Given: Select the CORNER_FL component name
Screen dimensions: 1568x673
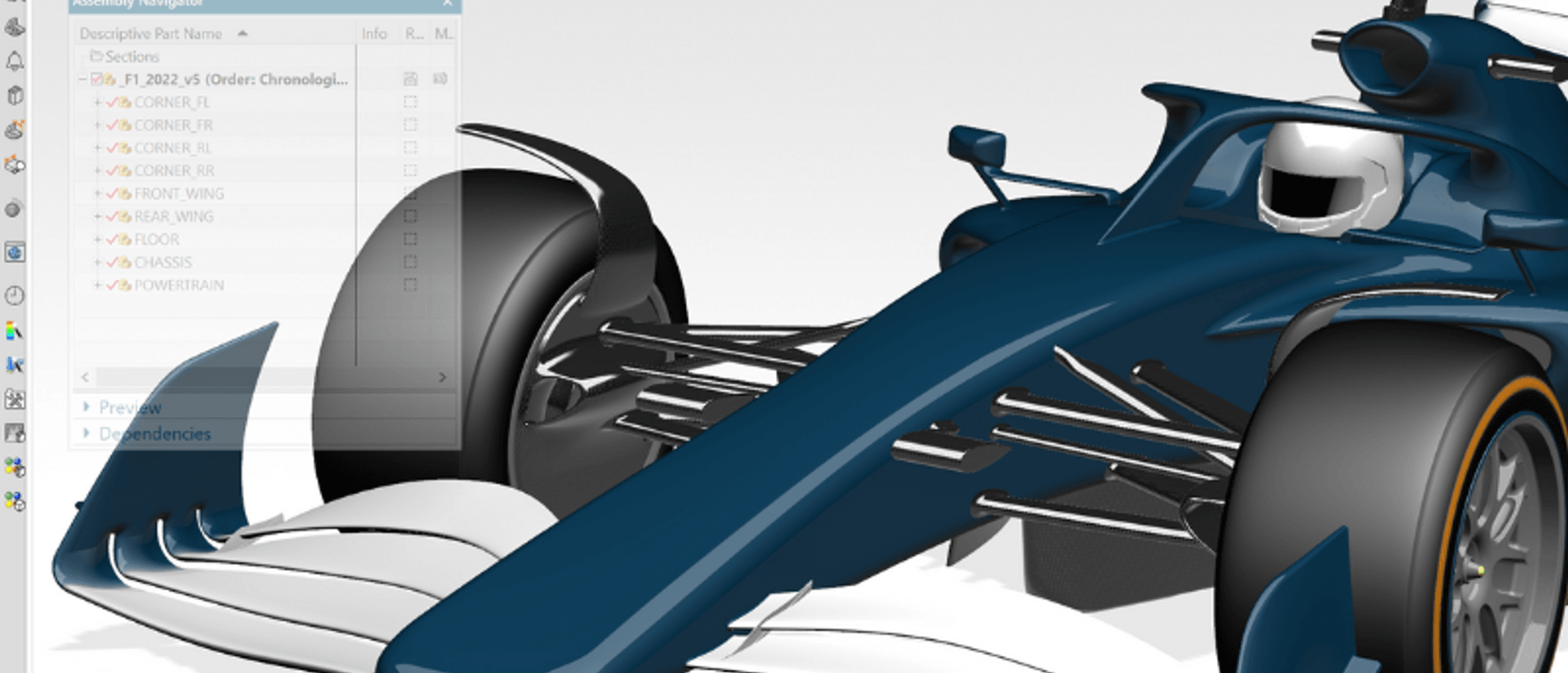Looking at the screenshot, I should (171, 102).
